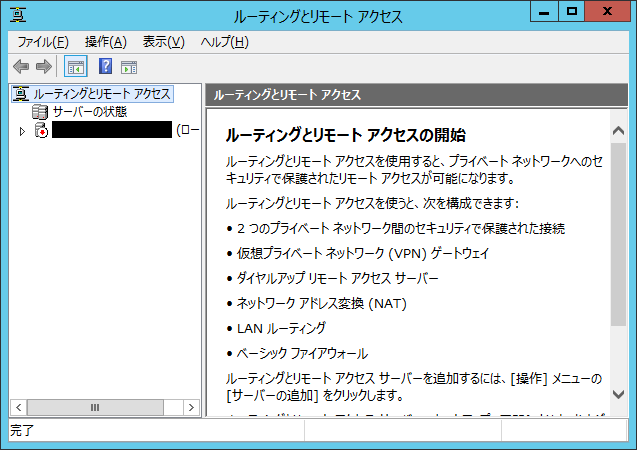Click the right arrow of the tree pane scrollbar

(x=190, y=407)
